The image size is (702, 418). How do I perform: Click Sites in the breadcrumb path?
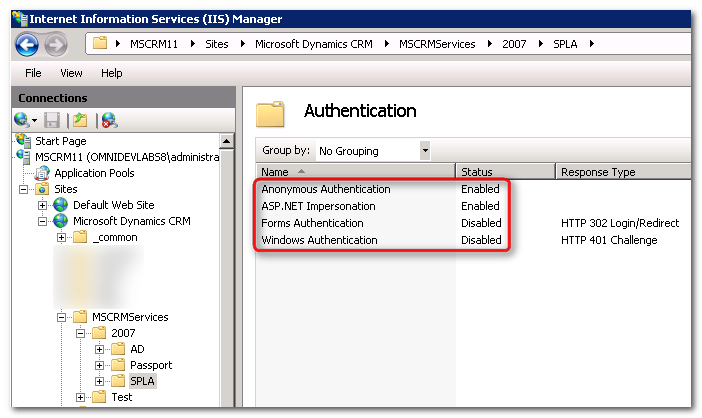[x=217, y=44]
